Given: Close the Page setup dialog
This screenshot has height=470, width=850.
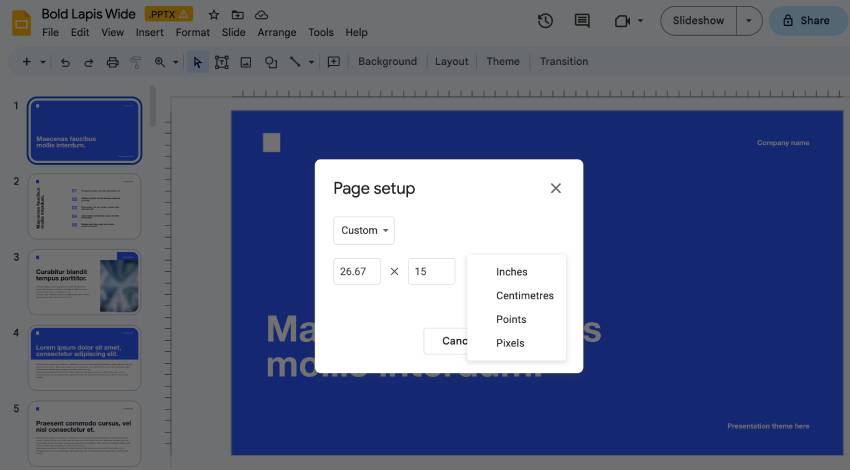Looking at the screenshot, I should 556,188.
